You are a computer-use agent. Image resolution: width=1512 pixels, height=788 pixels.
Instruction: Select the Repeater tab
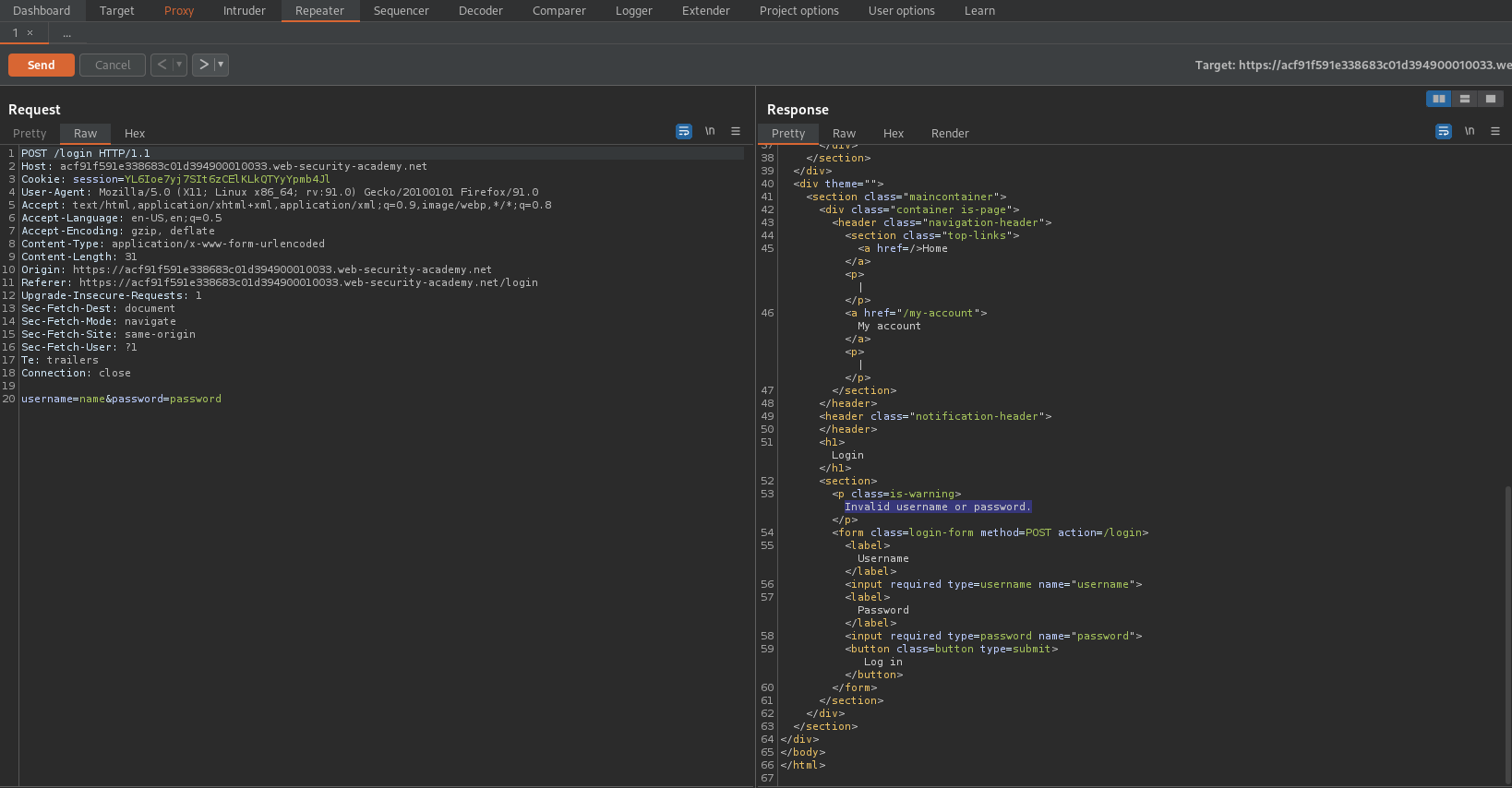pyautogui.click(x=319, y=11)
